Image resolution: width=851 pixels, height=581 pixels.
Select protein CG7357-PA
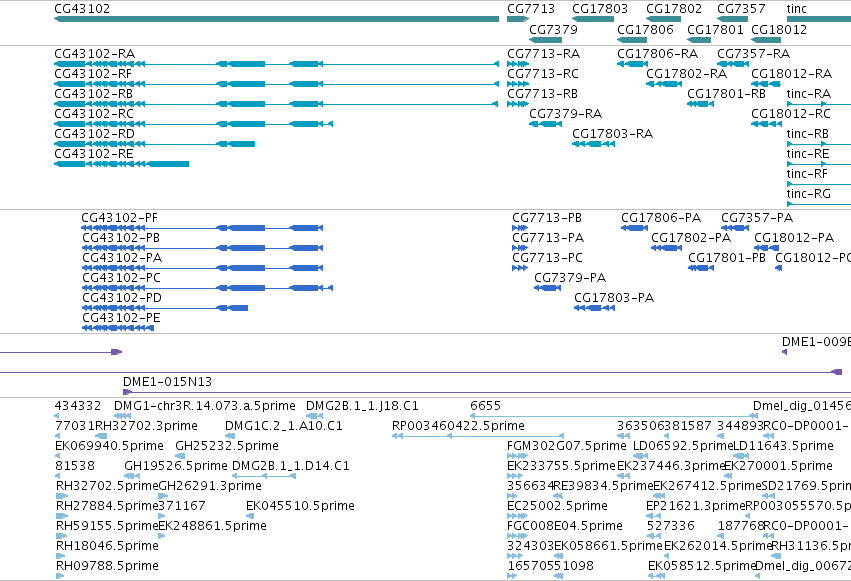click(735, 228)
